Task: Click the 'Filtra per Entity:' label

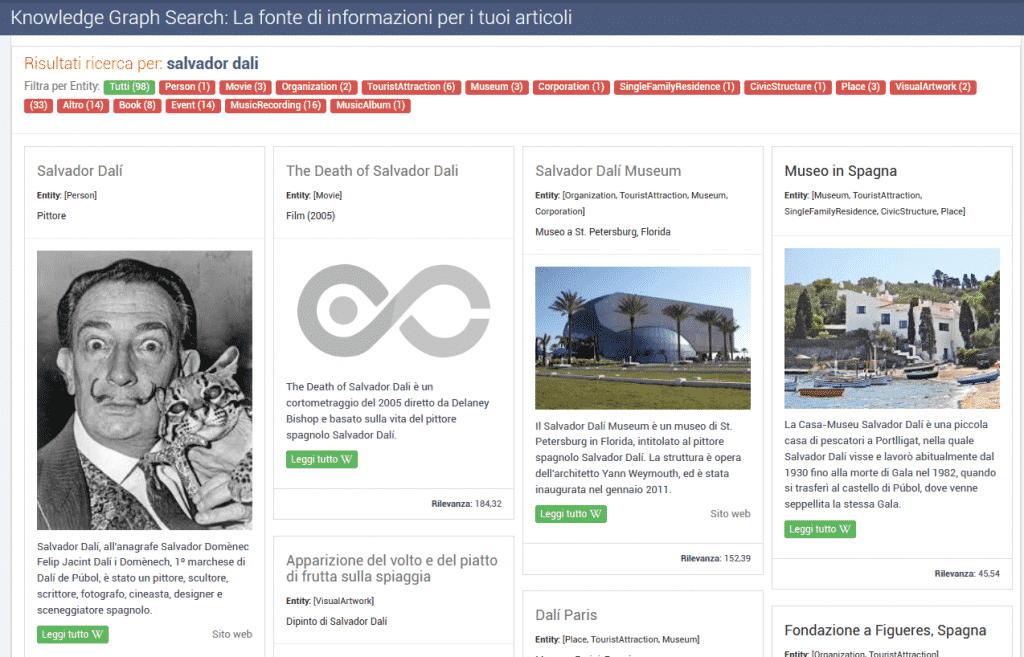Action: point(62,86)
